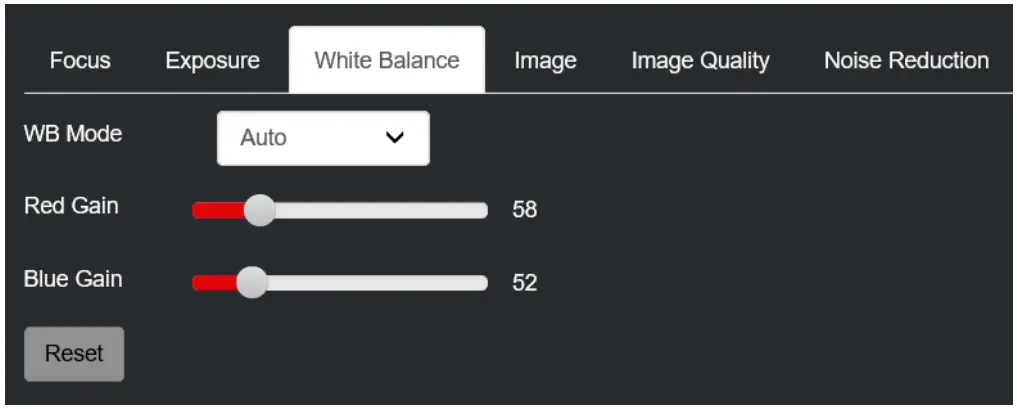This screenshot has height=409, width=1017.
Task: Switch to the Focus tab
Action: (x=80, y=61)
